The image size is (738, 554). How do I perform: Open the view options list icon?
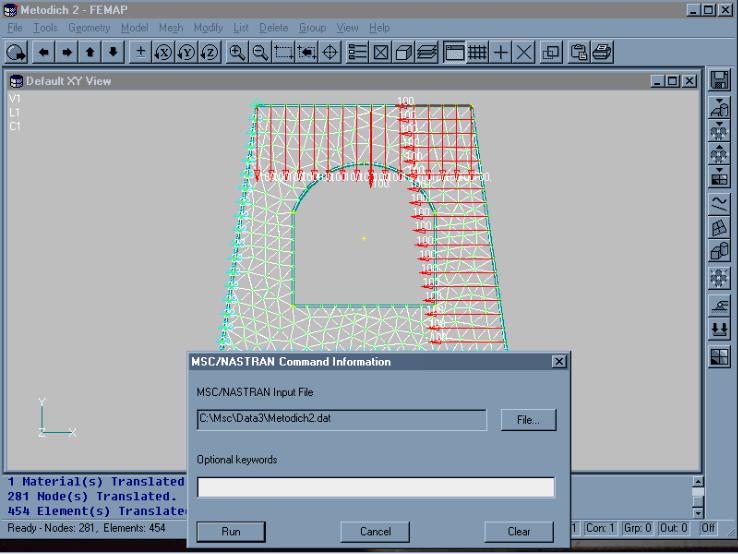(357, 52)
